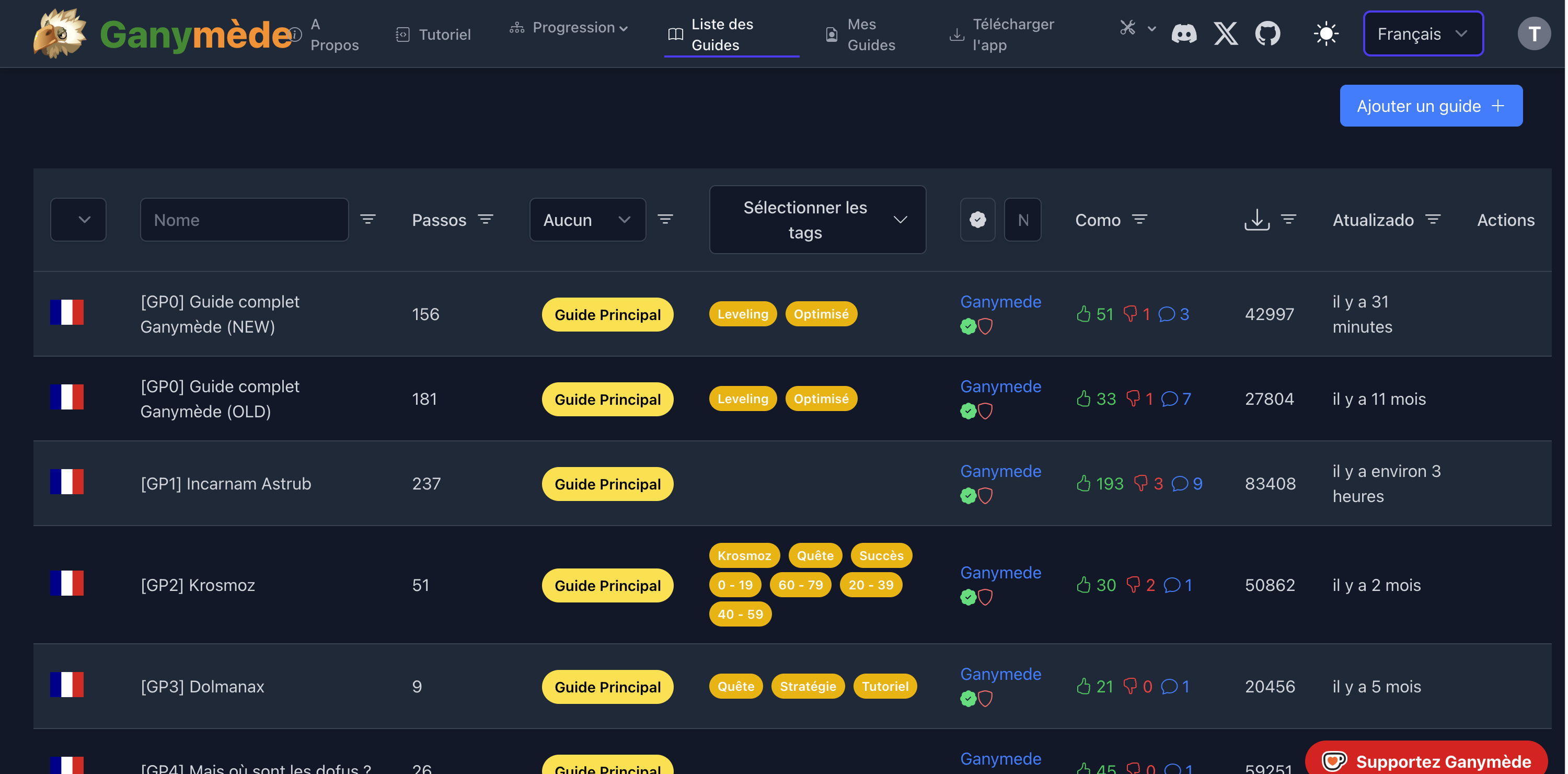
Task: Sort by the Atualizado column header
Action: coord(1373,220)
